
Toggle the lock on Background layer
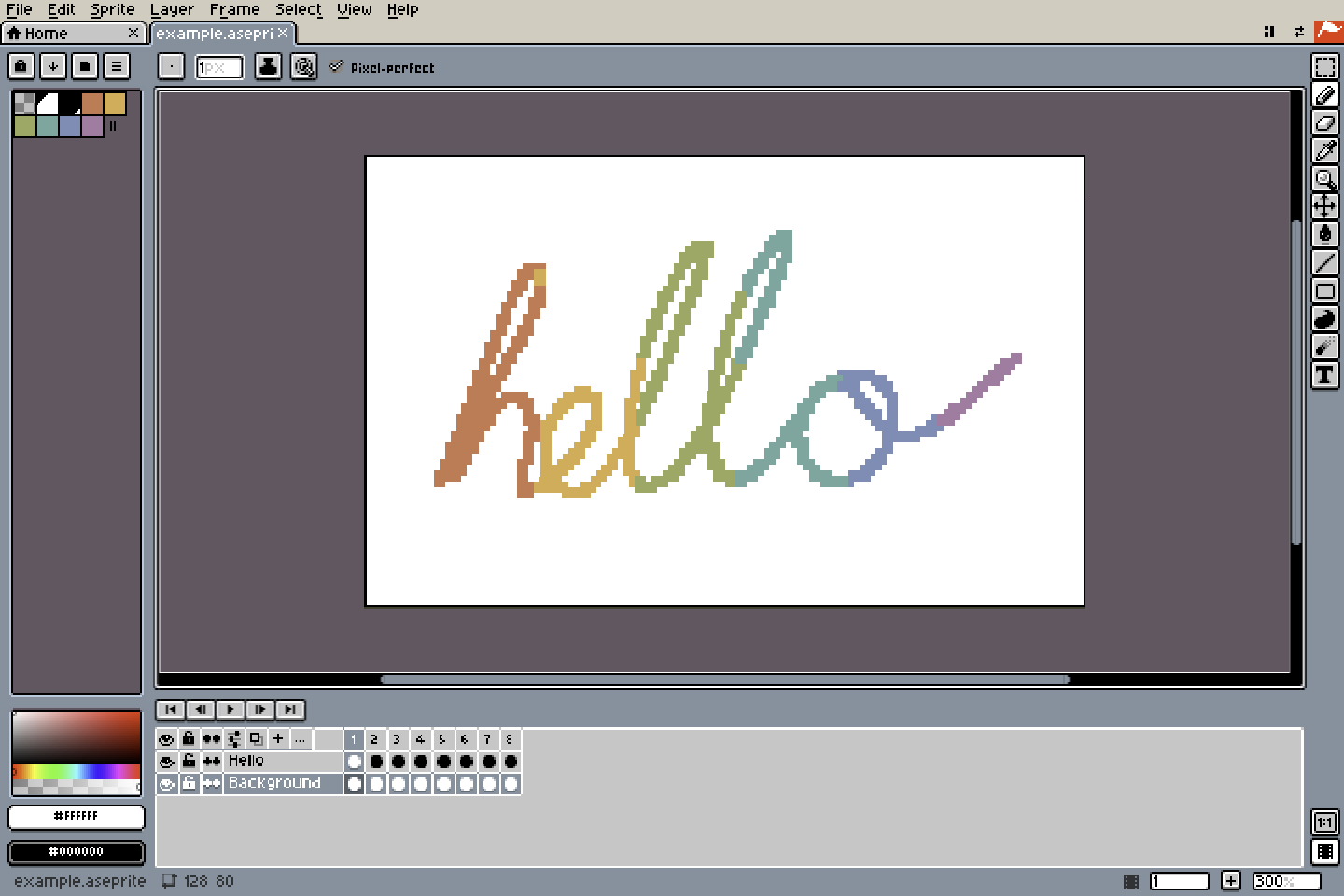[x=189, y=784]
